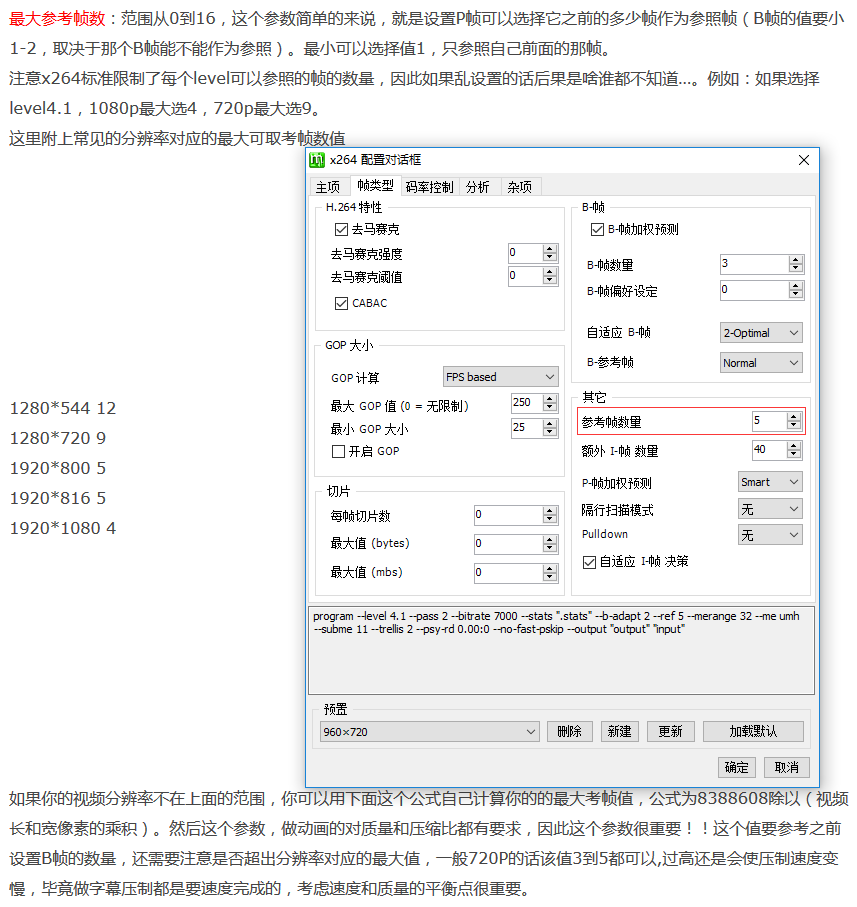The image size is (857, 907).
Task: Close the x264 配置对话框 window
Action: pos(803,160)
